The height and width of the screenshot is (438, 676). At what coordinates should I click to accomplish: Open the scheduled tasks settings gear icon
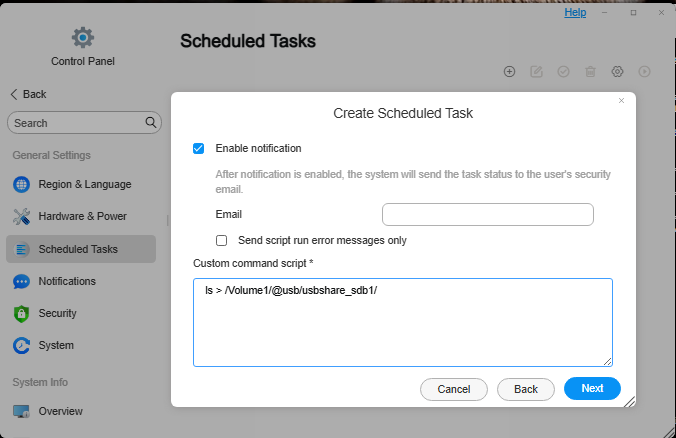[617, 72]
